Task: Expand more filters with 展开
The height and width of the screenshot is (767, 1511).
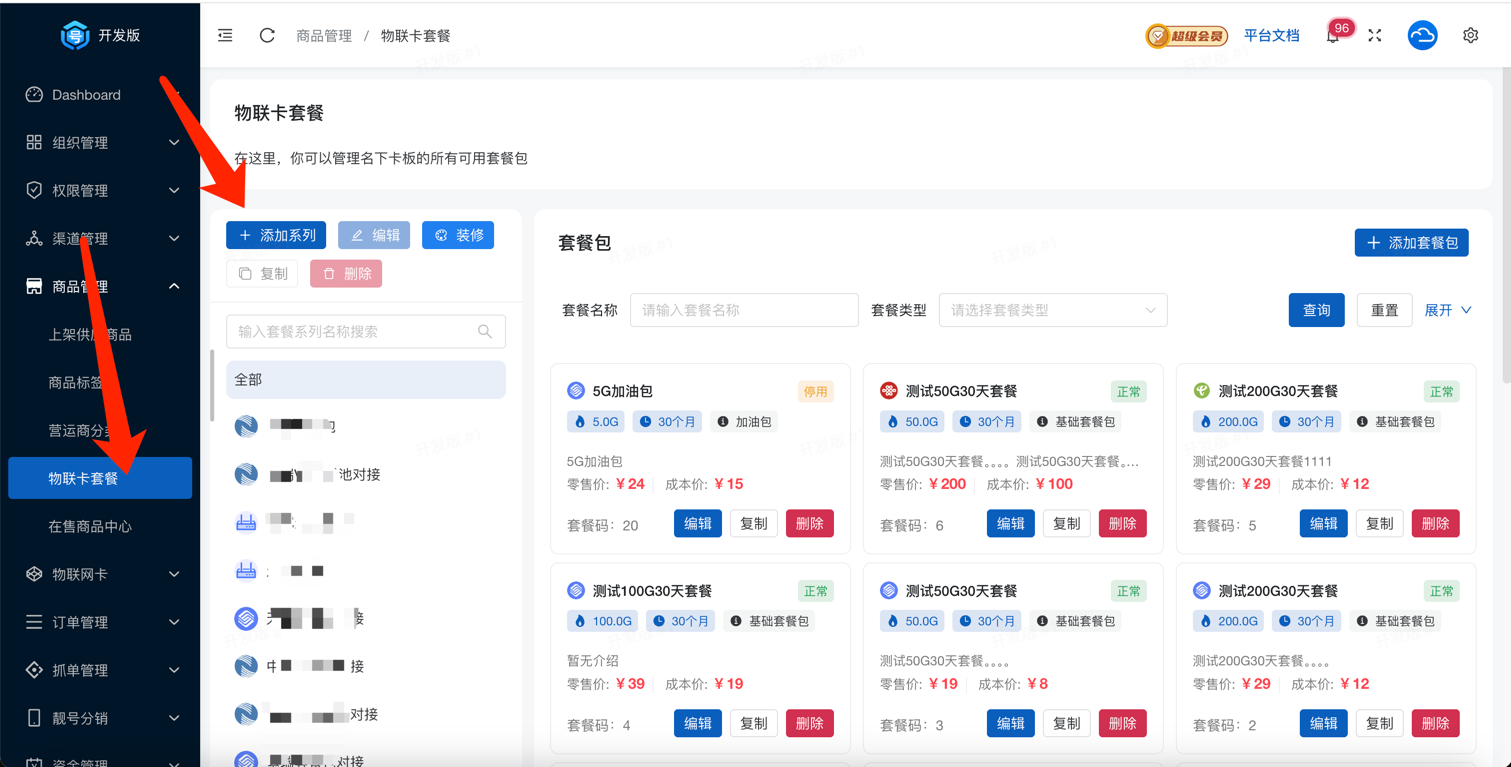Action: (1447, 310)
